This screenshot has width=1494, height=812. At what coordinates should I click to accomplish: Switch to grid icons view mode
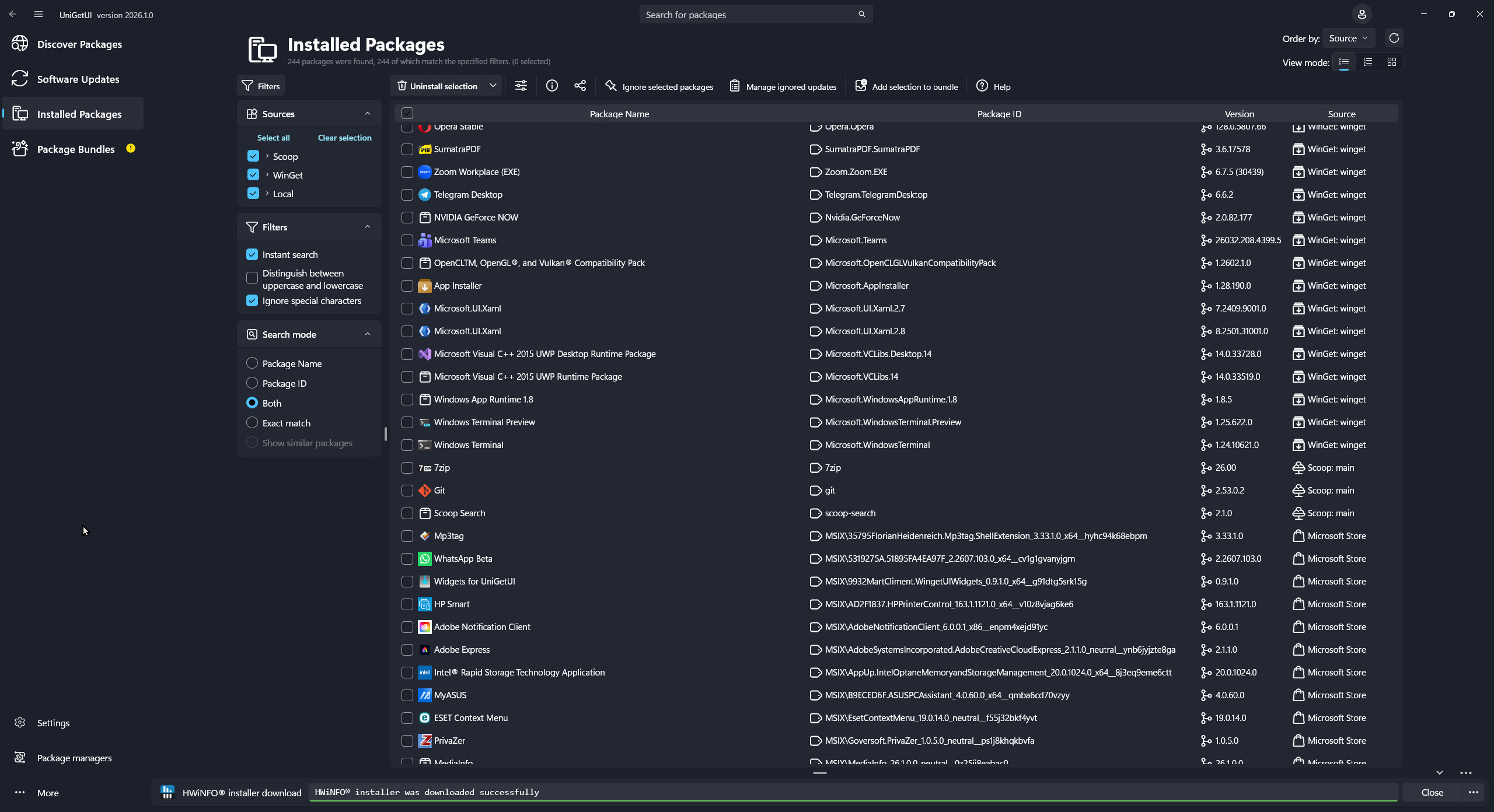[1391, 62]
